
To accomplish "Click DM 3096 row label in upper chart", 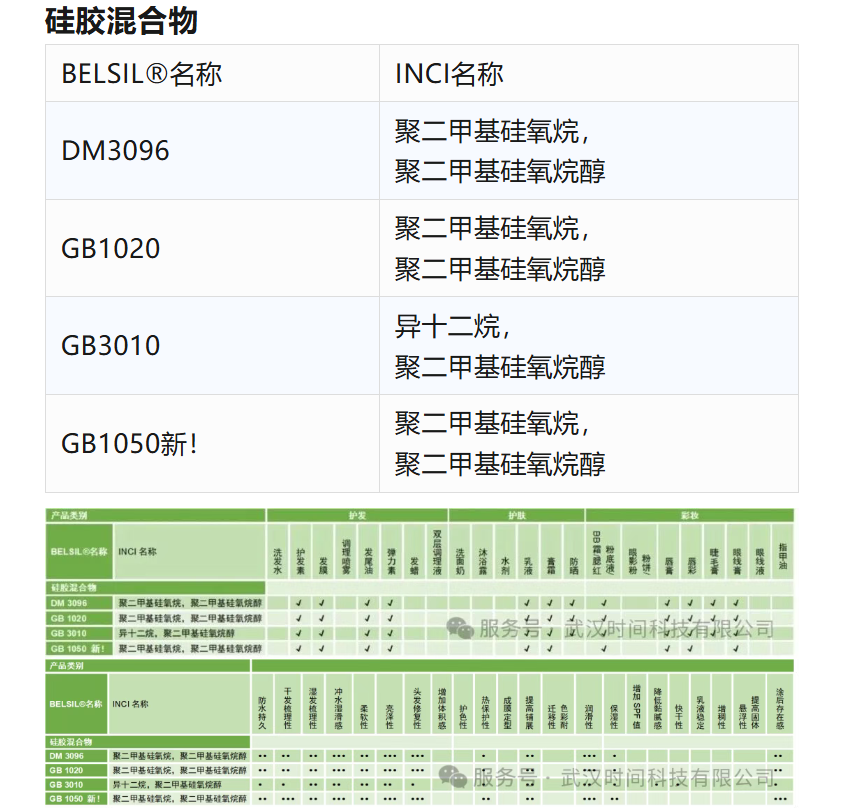I will (x=69, y=603).
